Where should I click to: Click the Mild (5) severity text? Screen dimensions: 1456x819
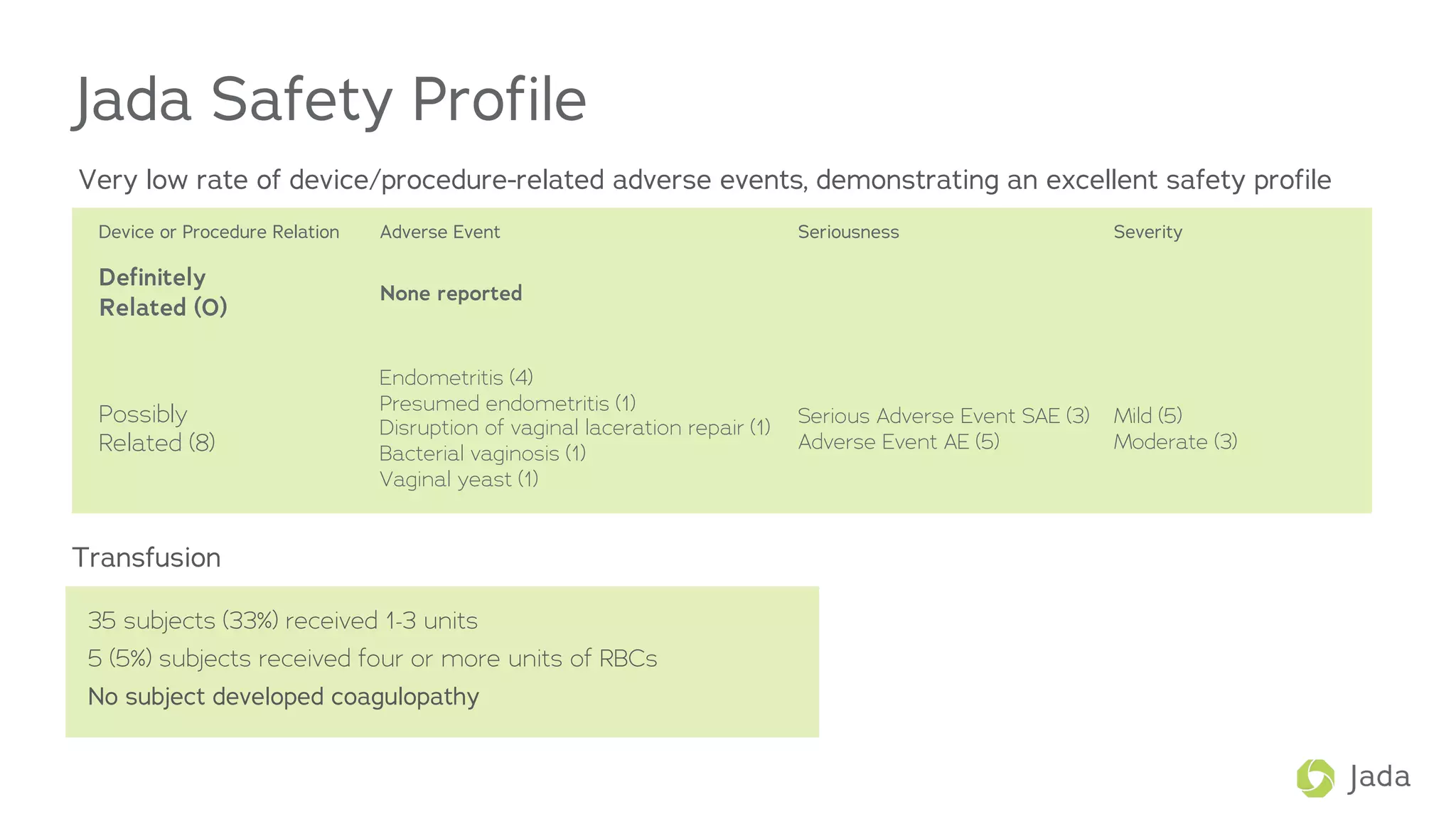[1147, 415]
